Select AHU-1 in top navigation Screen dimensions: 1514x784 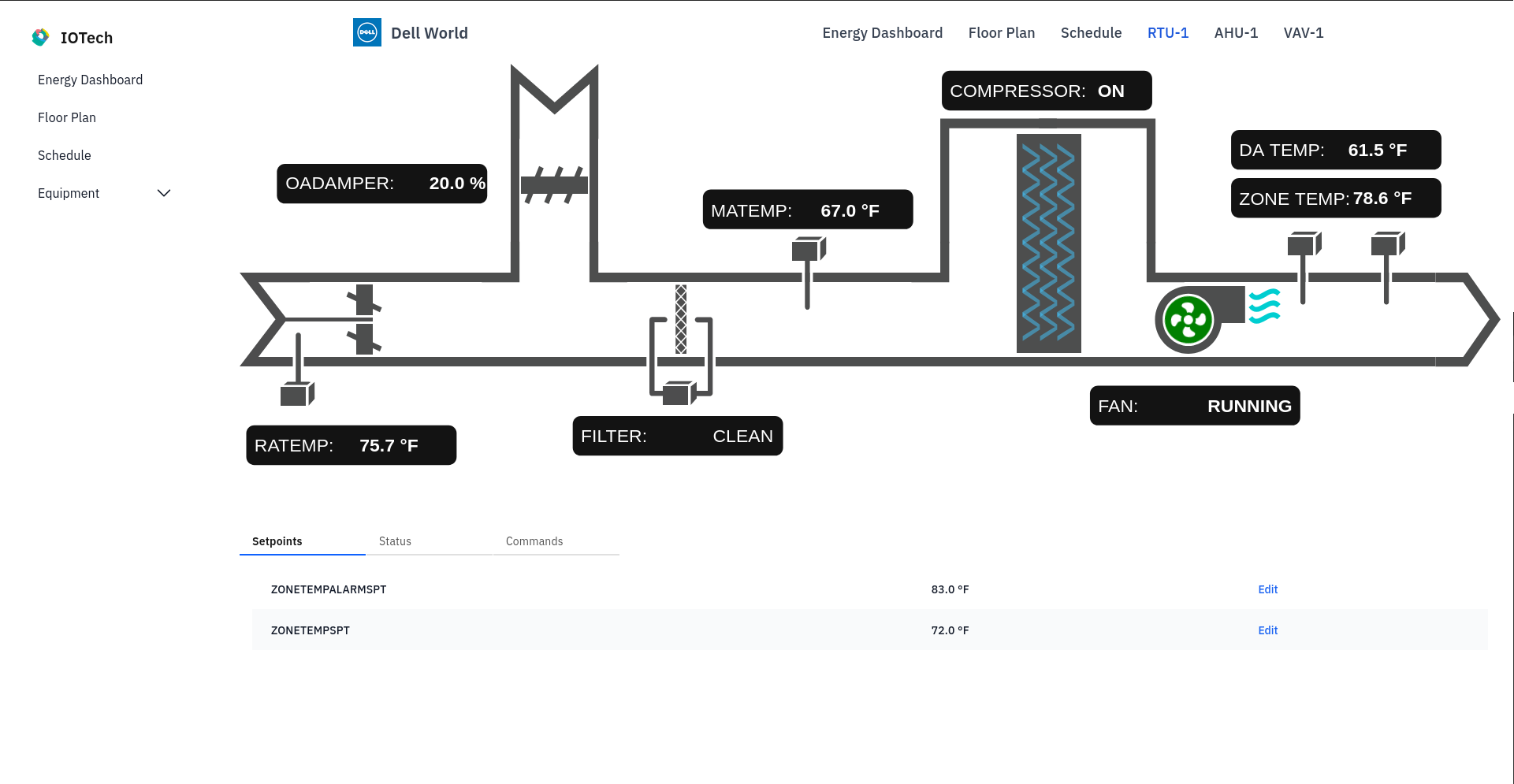pyautogui.click(x=1236, y=32)
